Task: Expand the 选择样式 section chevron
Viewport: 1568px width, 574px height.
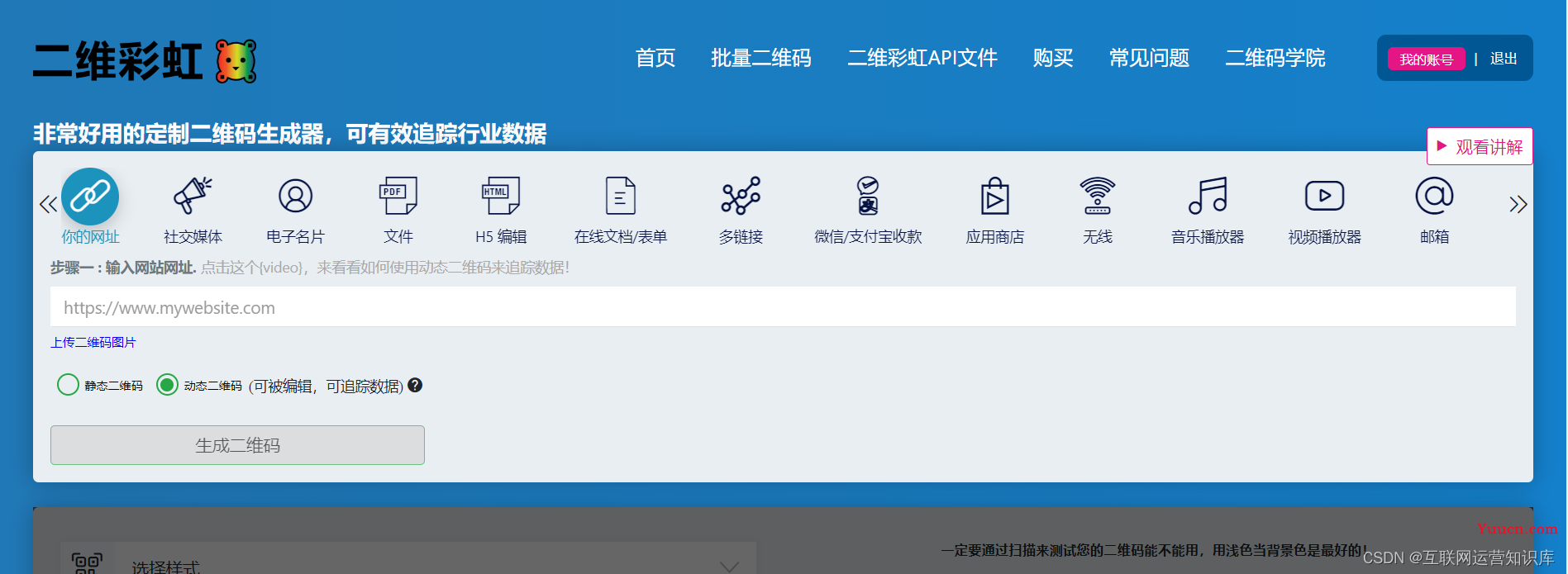Action: click(x=729, y=567)
